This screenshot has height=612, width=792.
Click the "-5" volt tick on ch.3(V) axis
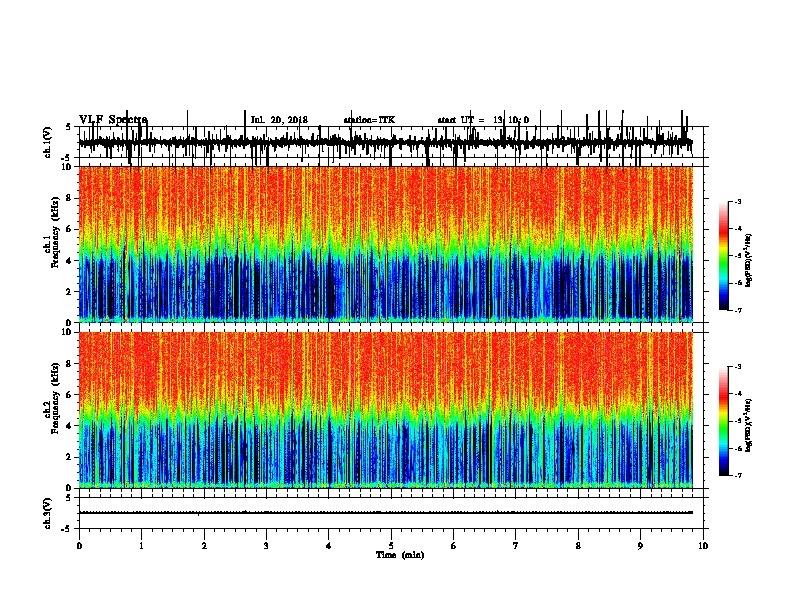coord(67,529)
